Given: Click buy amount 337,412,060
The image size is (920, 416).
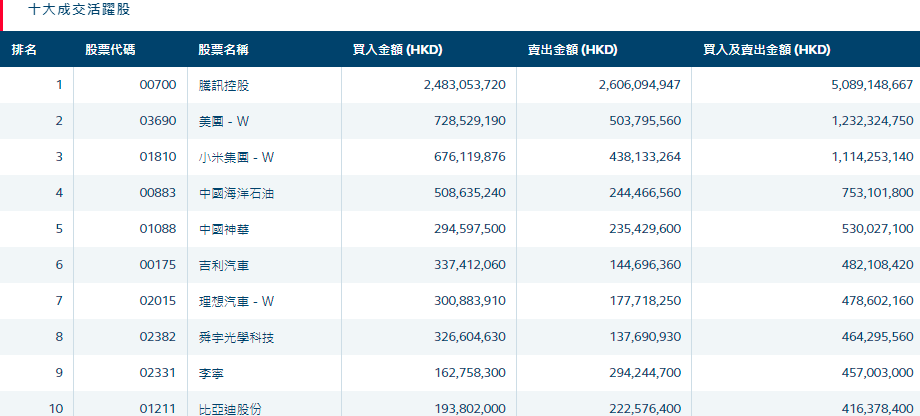Looking at the screenshot, I should click(469, 265).
